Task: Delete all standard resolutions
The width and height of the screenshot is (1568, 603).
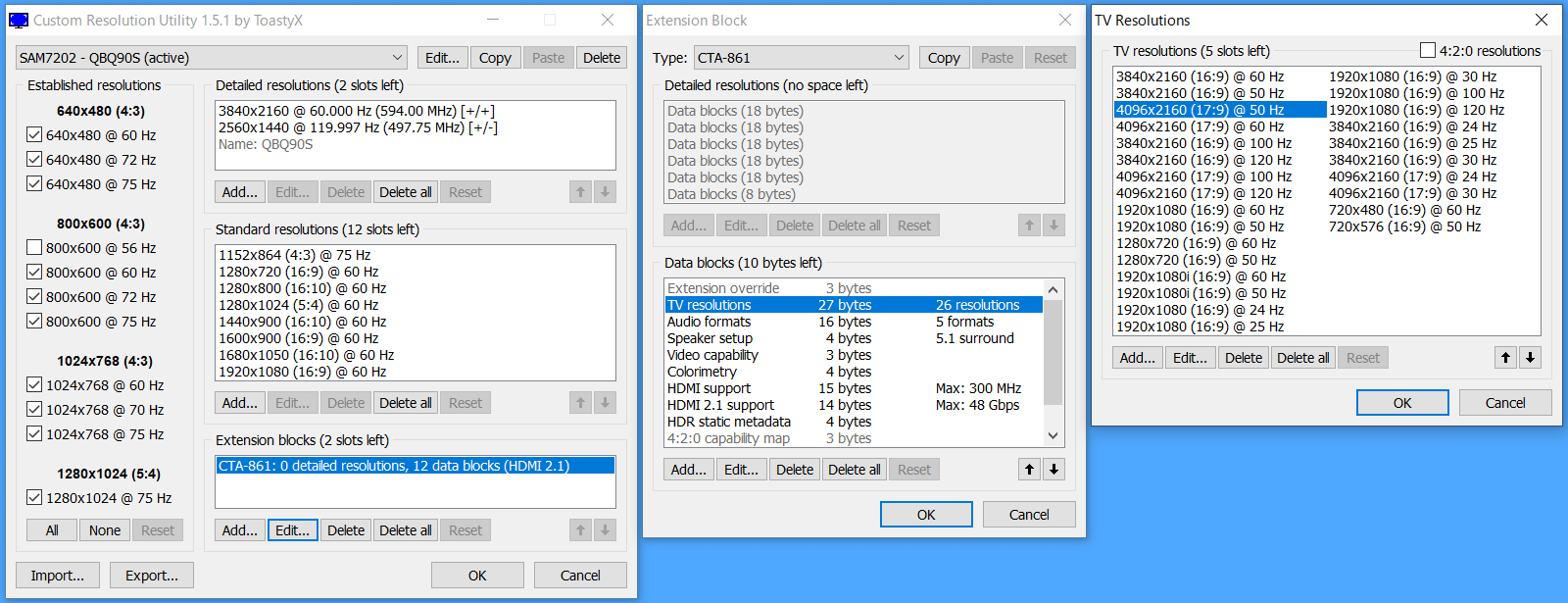Action: point(406,403)
